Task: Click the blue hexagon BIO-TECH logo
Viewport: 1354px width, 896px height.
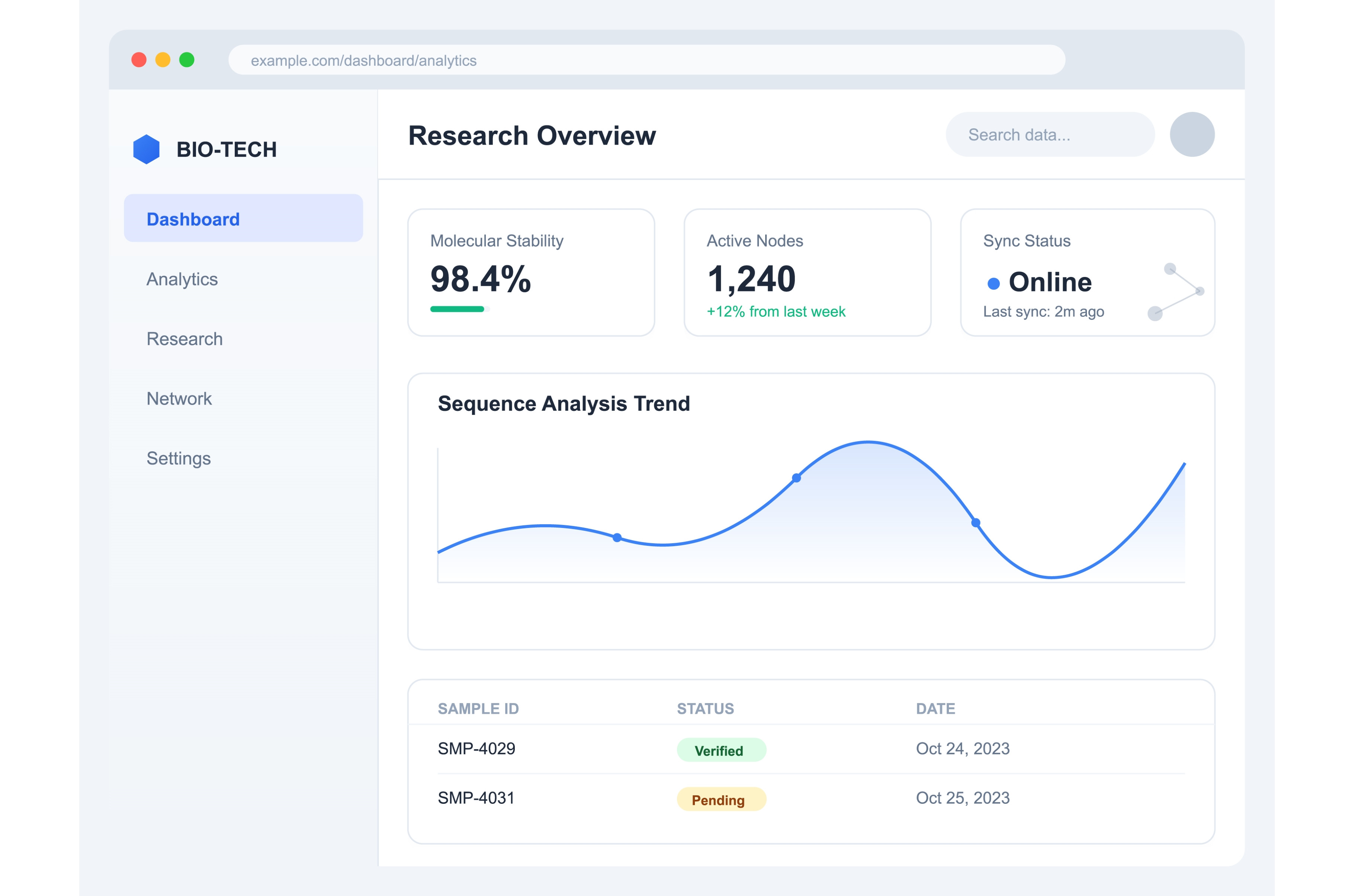Action: [x=146, y=149]
